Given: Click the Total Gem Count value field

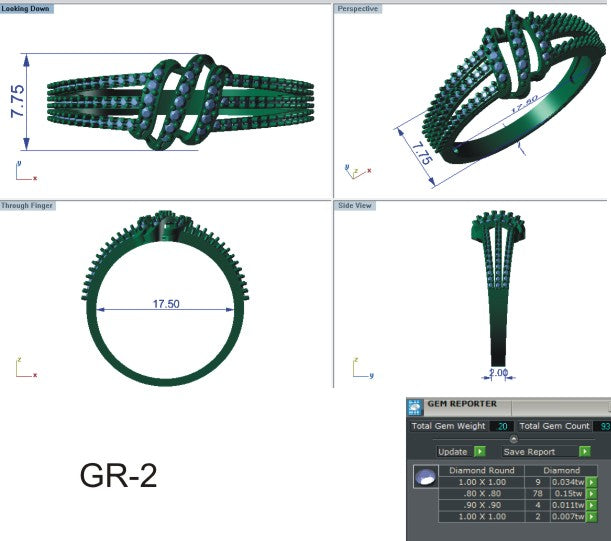Looking at the screenshot, I should tap(602, 426).
